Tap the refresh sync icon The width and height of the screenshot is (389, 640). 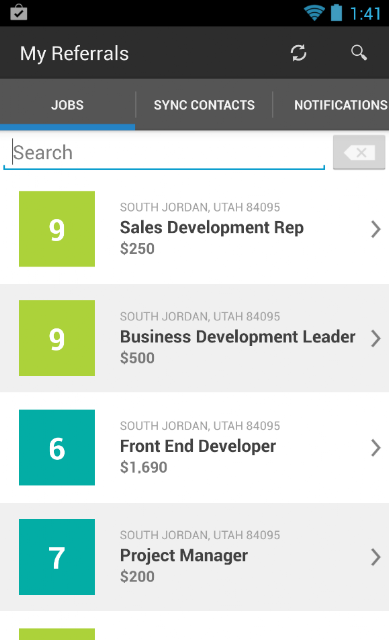pos(298,53)
